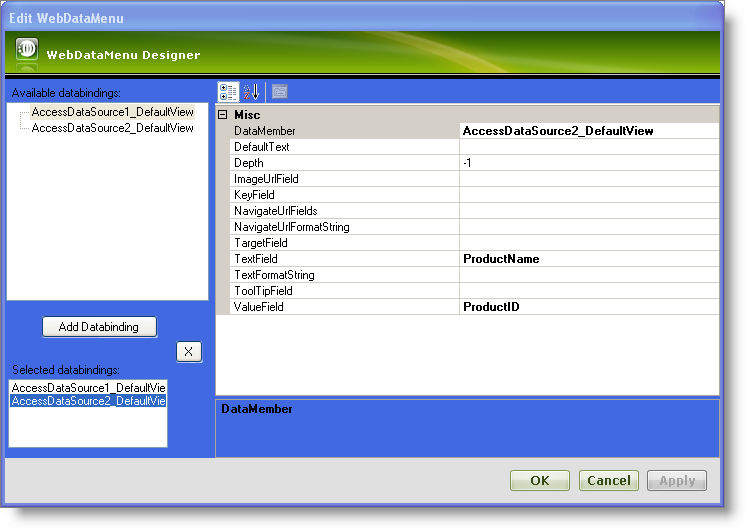The height and width of the screenshot is (528, 745).
Task: Select AccessDataSource2_DefaultView in Selected databindings list
Action: click(x=88, y=401)
